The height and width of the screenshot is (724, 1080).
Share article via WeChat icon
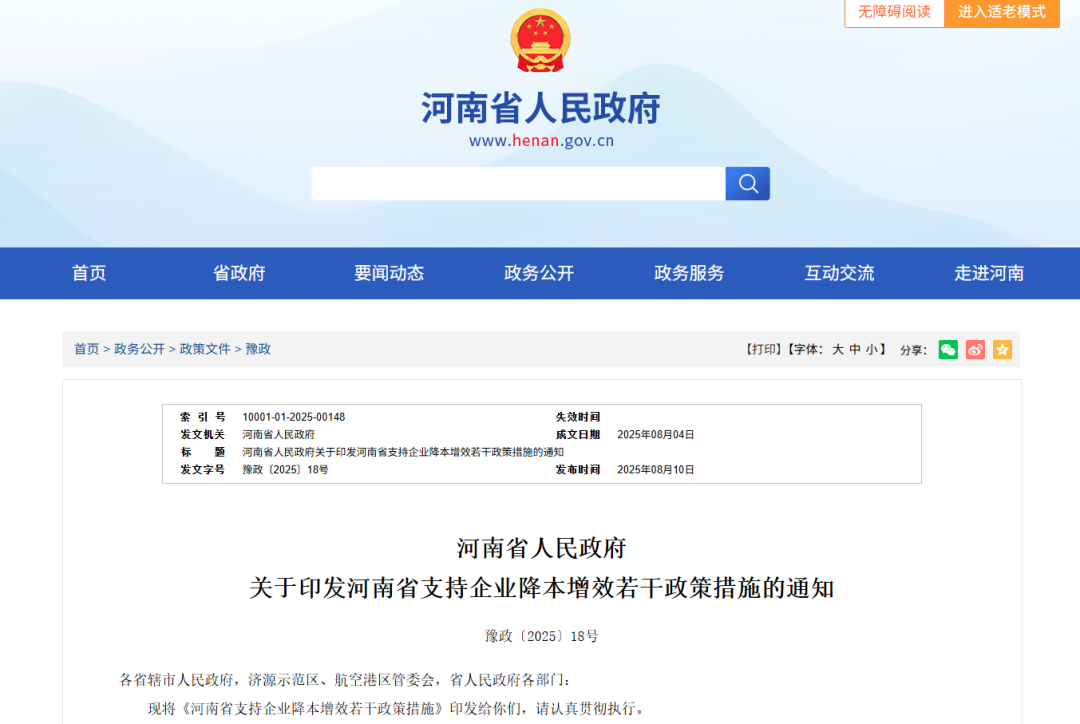coord(947,350)
